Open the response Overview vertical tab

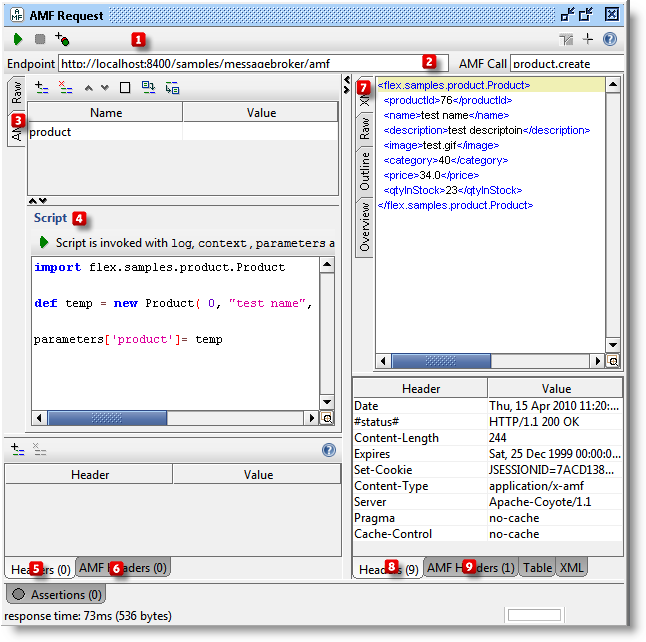tap(365, 227)
